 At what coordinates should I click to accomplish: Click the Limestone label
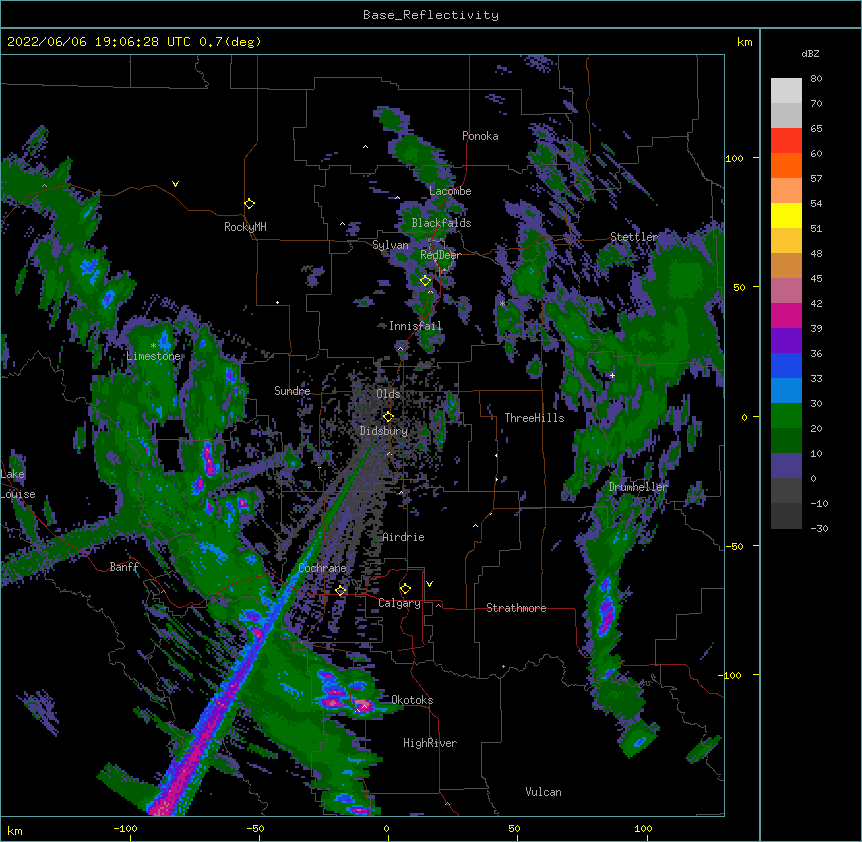(x=153, y=356)
